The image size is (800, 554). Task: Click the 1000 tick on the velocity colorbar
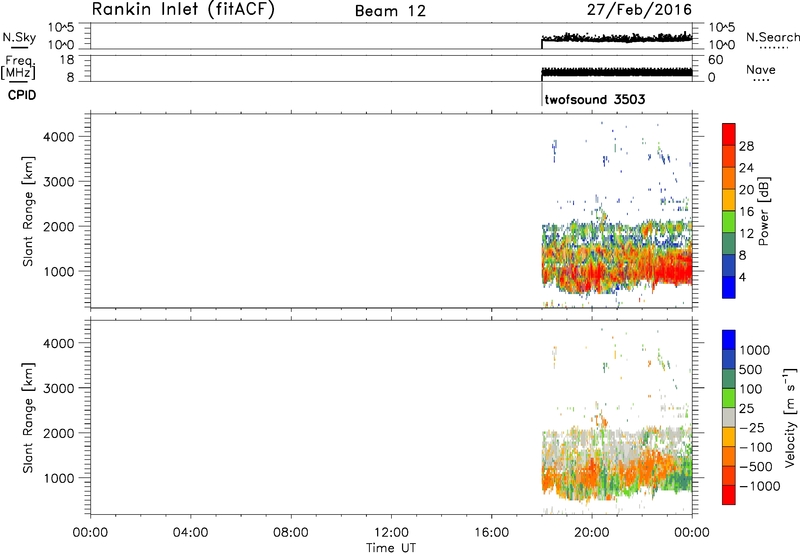[x=755, y=350]
